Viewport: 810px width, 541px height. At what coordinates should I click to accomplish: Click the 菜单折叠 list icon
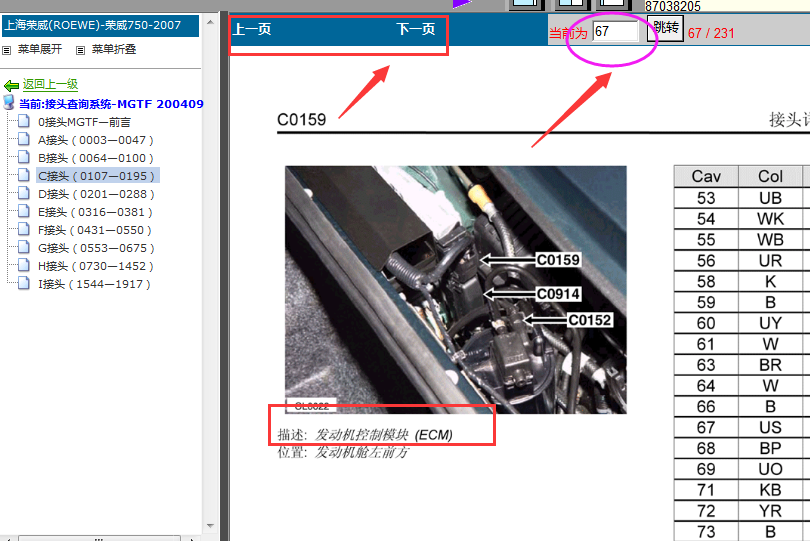(80, 51)
